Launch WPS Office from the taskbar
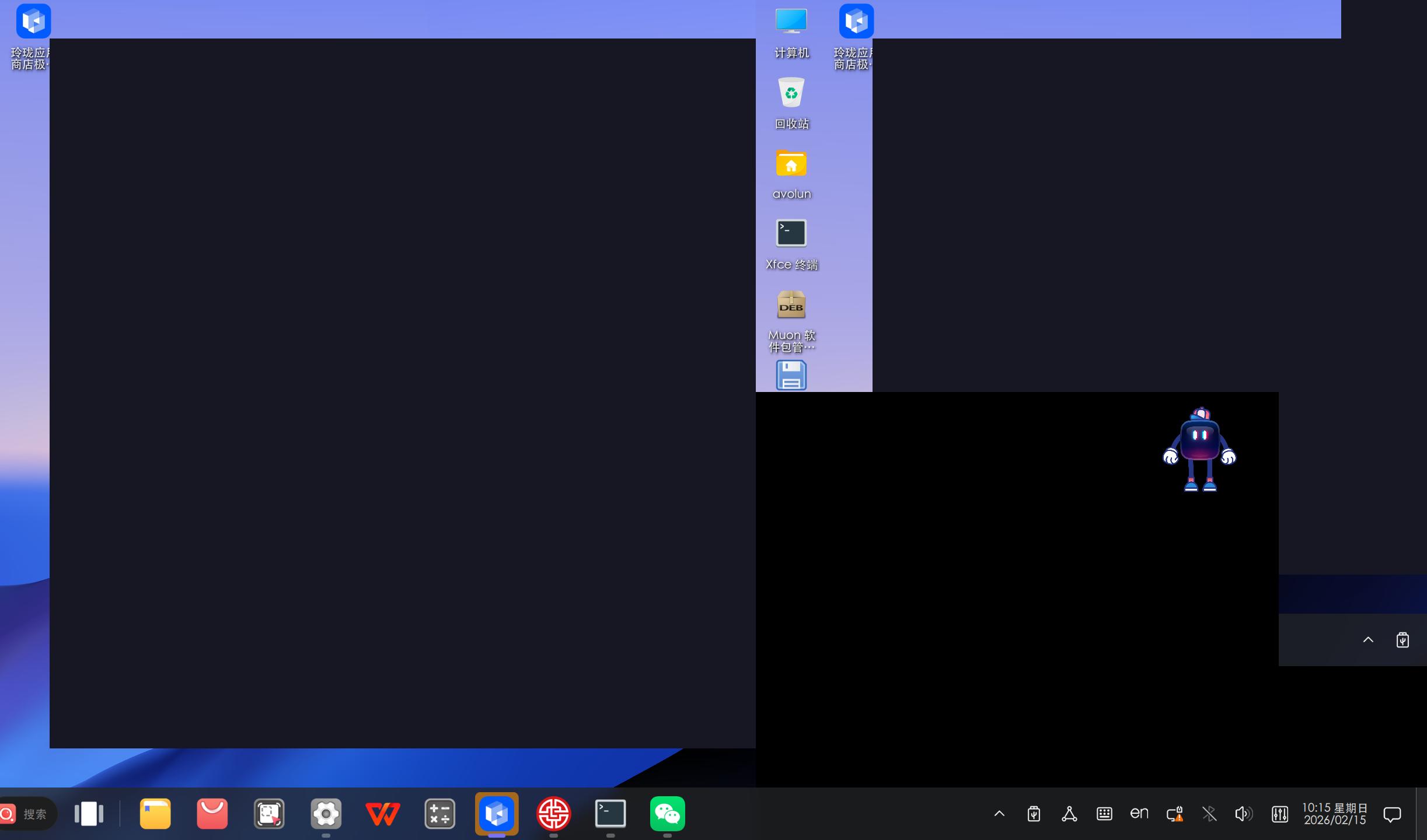Viewport: 1427px width, 840px height. click(383, 814)
